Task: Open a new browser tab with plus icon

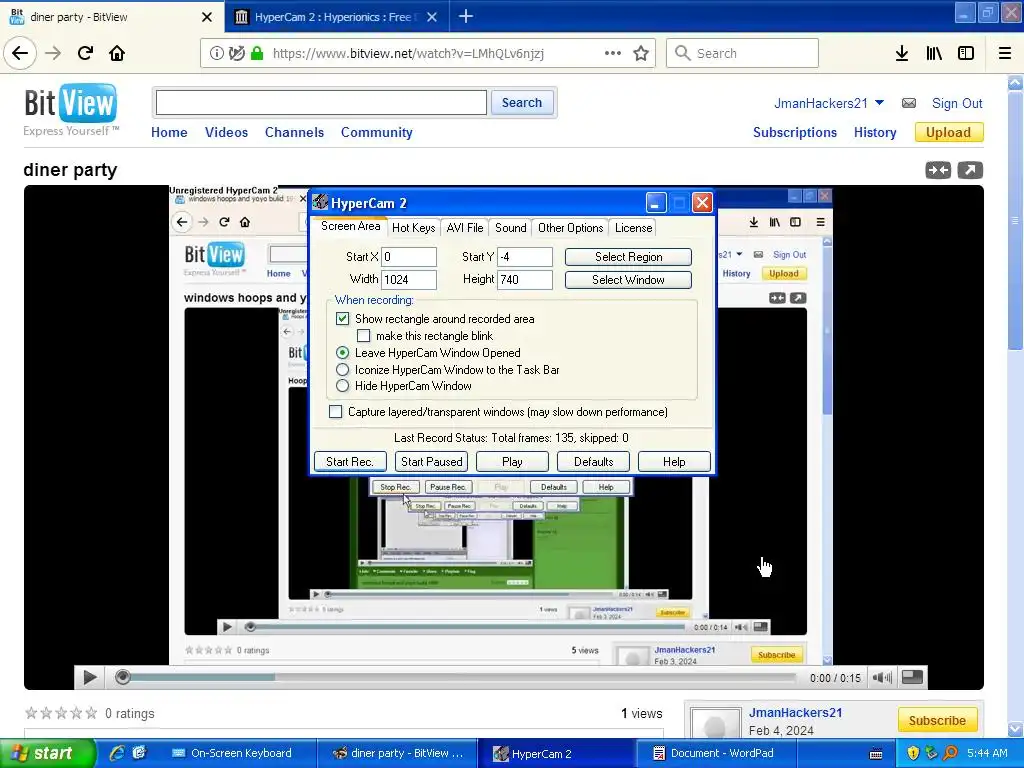Action: [x=466, y=16]
